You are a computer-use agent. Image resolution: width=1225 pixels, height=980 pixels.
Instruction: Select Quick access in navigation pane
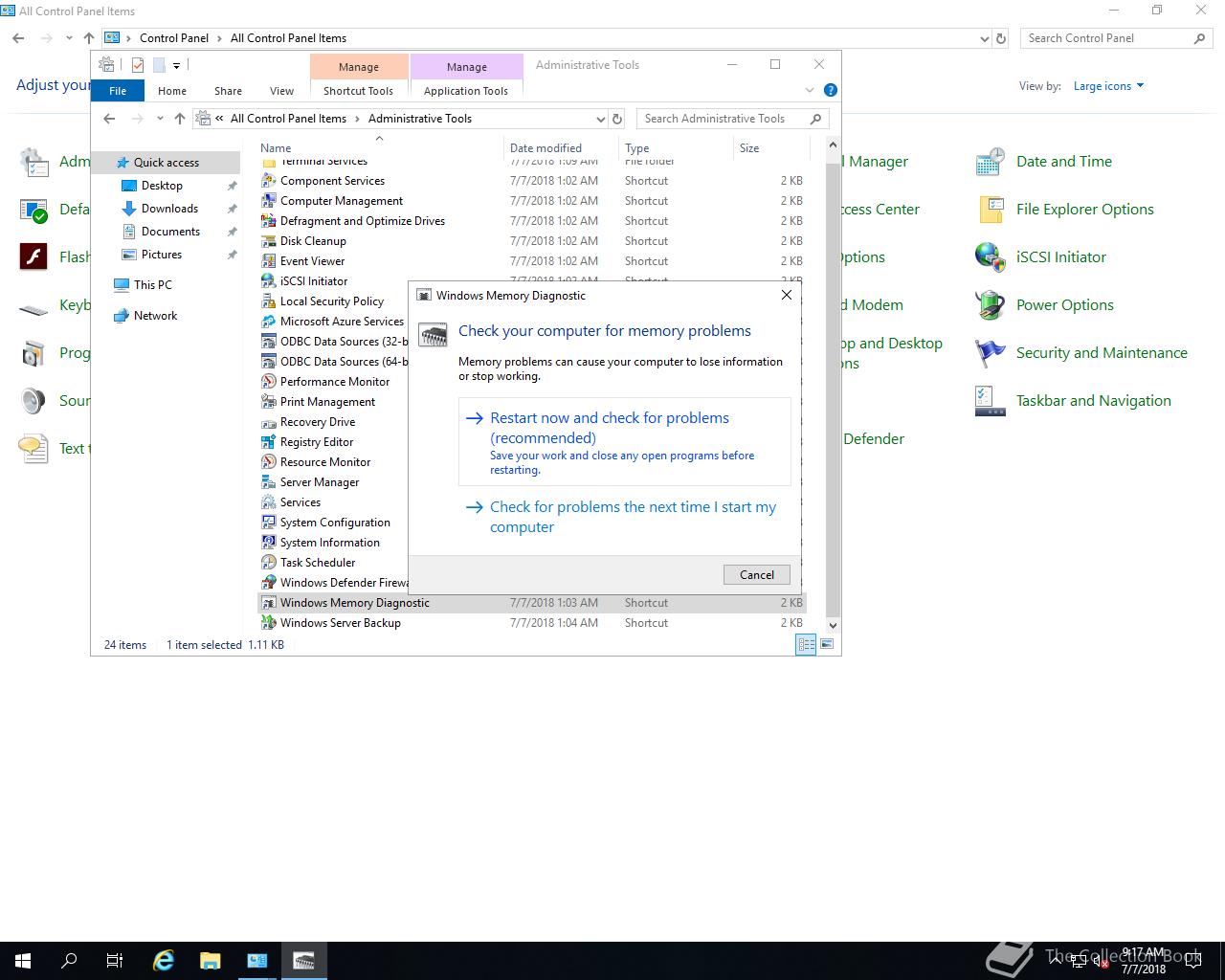click(x=167, y=163)
